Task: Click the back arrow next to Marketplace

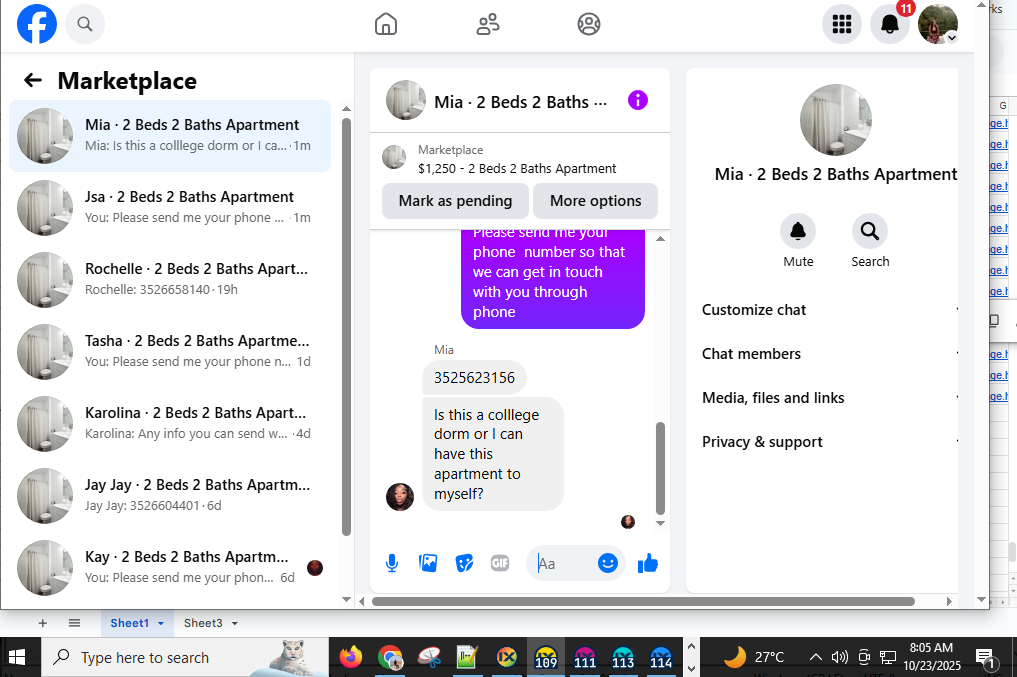Action: click(32, 80)
